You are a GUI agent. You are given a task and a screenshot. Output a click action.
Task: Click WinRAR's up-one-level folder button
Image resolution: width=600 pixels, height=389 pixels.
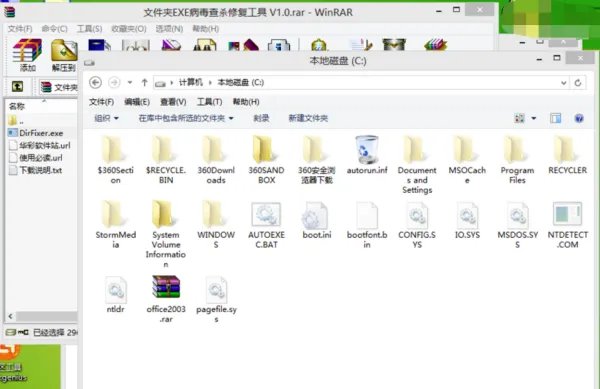point(17,86)
